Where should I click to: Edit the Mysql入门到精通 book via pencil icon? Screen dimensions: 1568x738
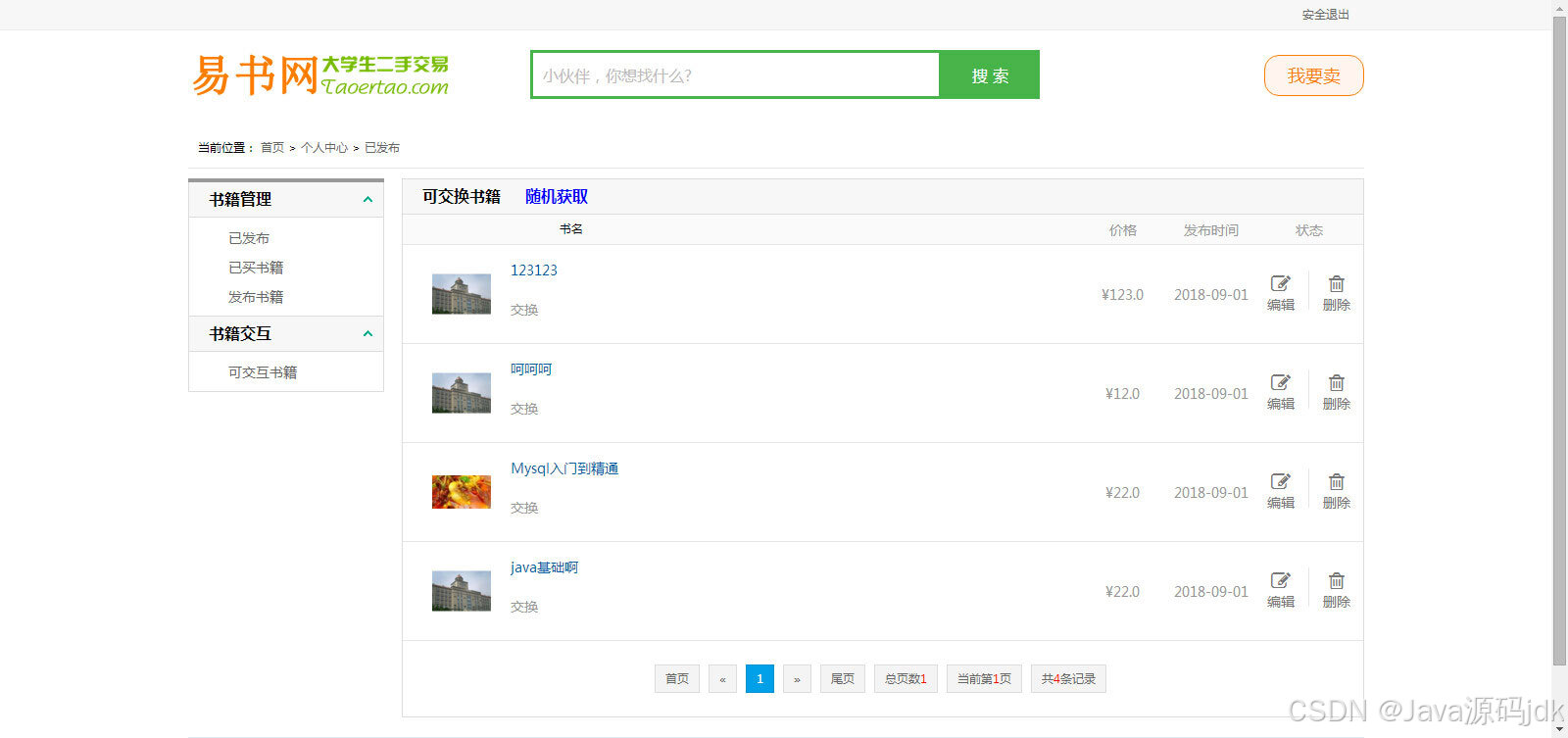pyautogui.click(x=1281, y=481)
